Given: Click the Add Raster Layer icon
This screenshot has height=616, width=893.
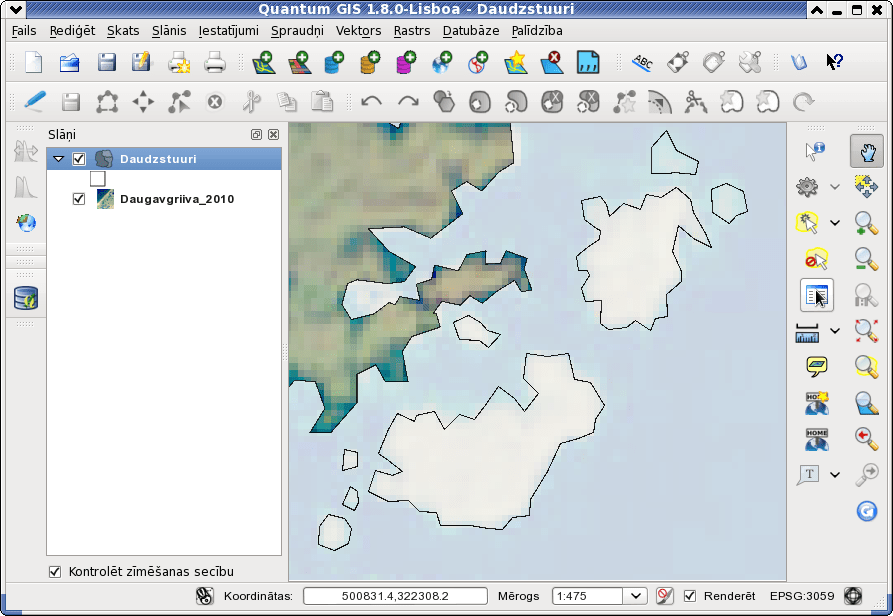Looking at the screenshot, I should 298,63.
